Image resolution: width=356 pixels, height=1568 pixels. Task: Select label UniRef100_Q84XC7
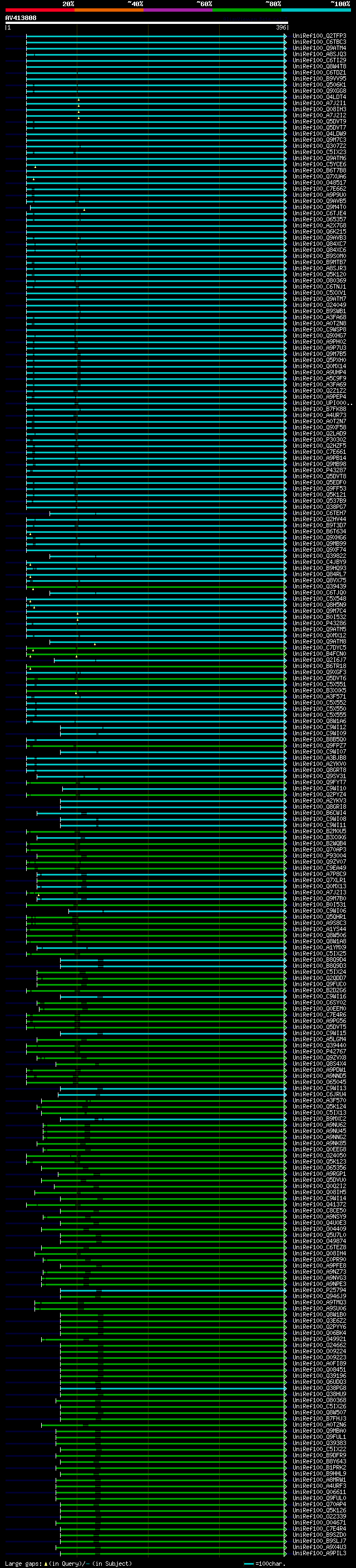point(319,244)
